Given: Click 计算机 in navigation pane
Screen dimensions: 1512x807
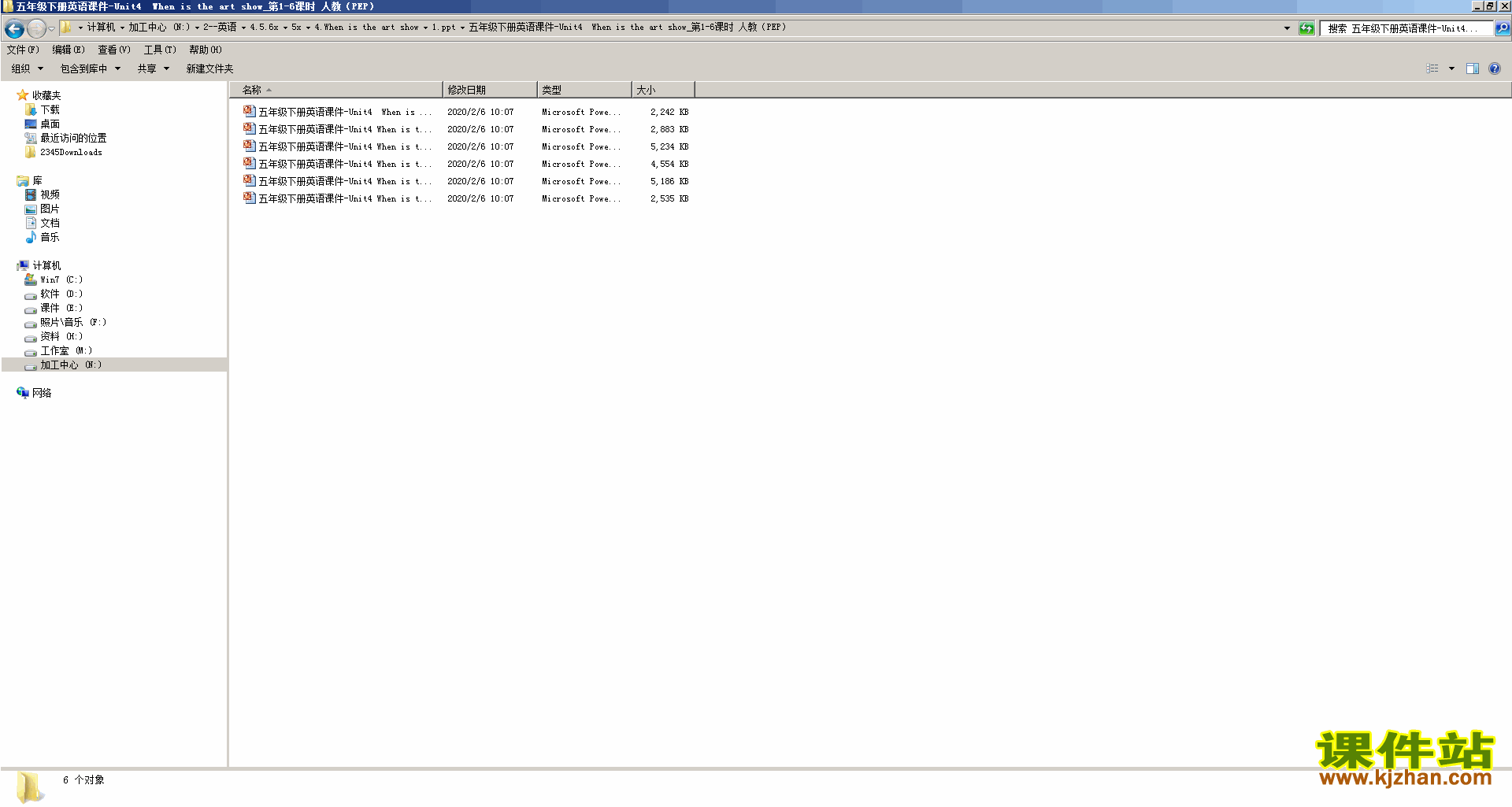Looking at the screenshot, I should pyautogui.click(x=46, y=265).
